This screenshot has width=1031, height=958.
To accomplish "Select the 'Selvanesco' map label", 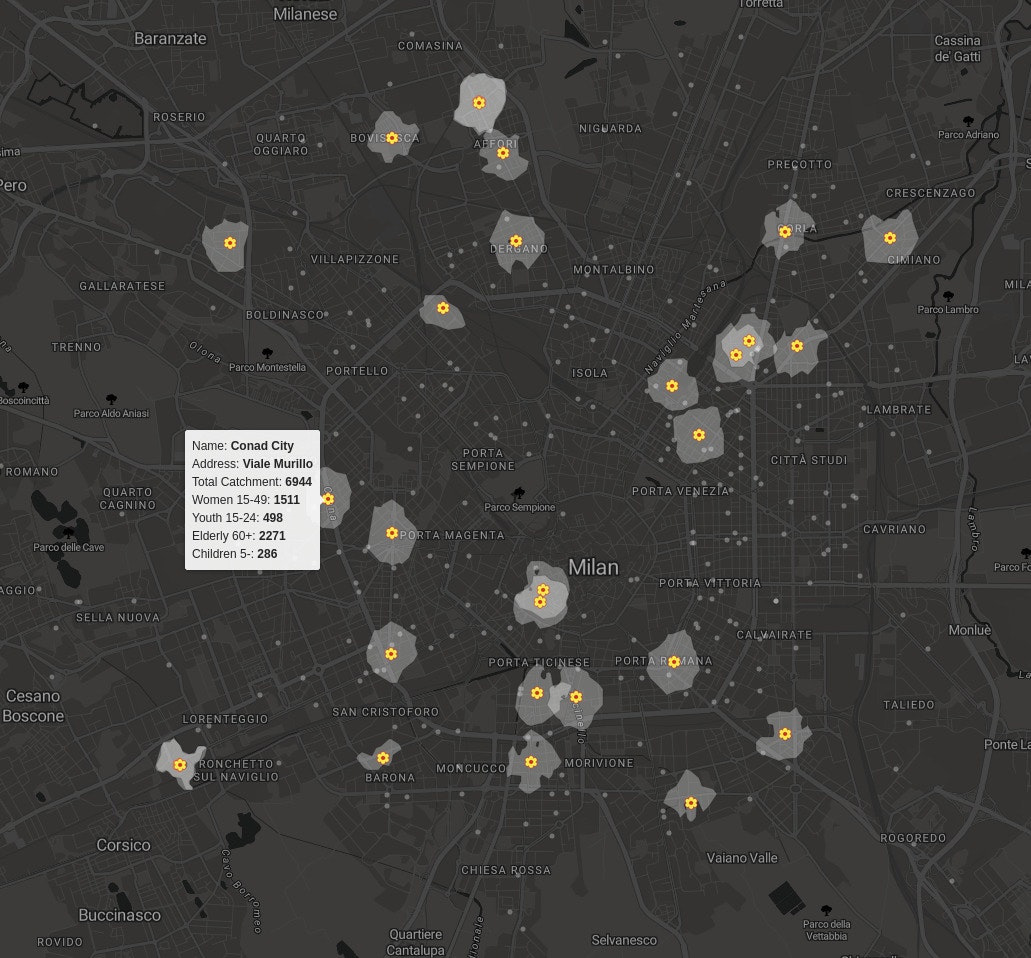I will coord(624,941).
